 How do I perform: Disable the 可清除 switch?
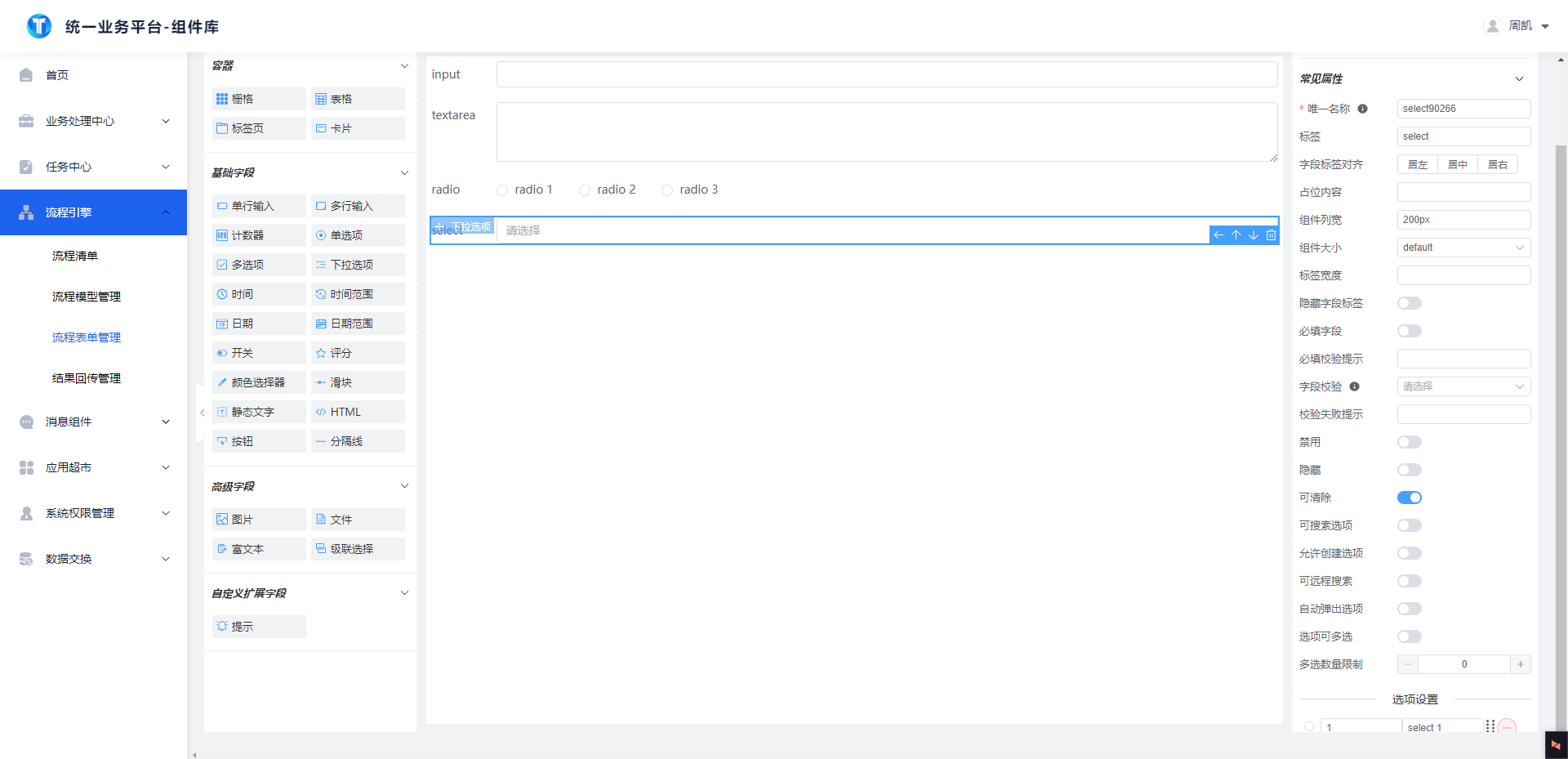tap(1410, 498)
